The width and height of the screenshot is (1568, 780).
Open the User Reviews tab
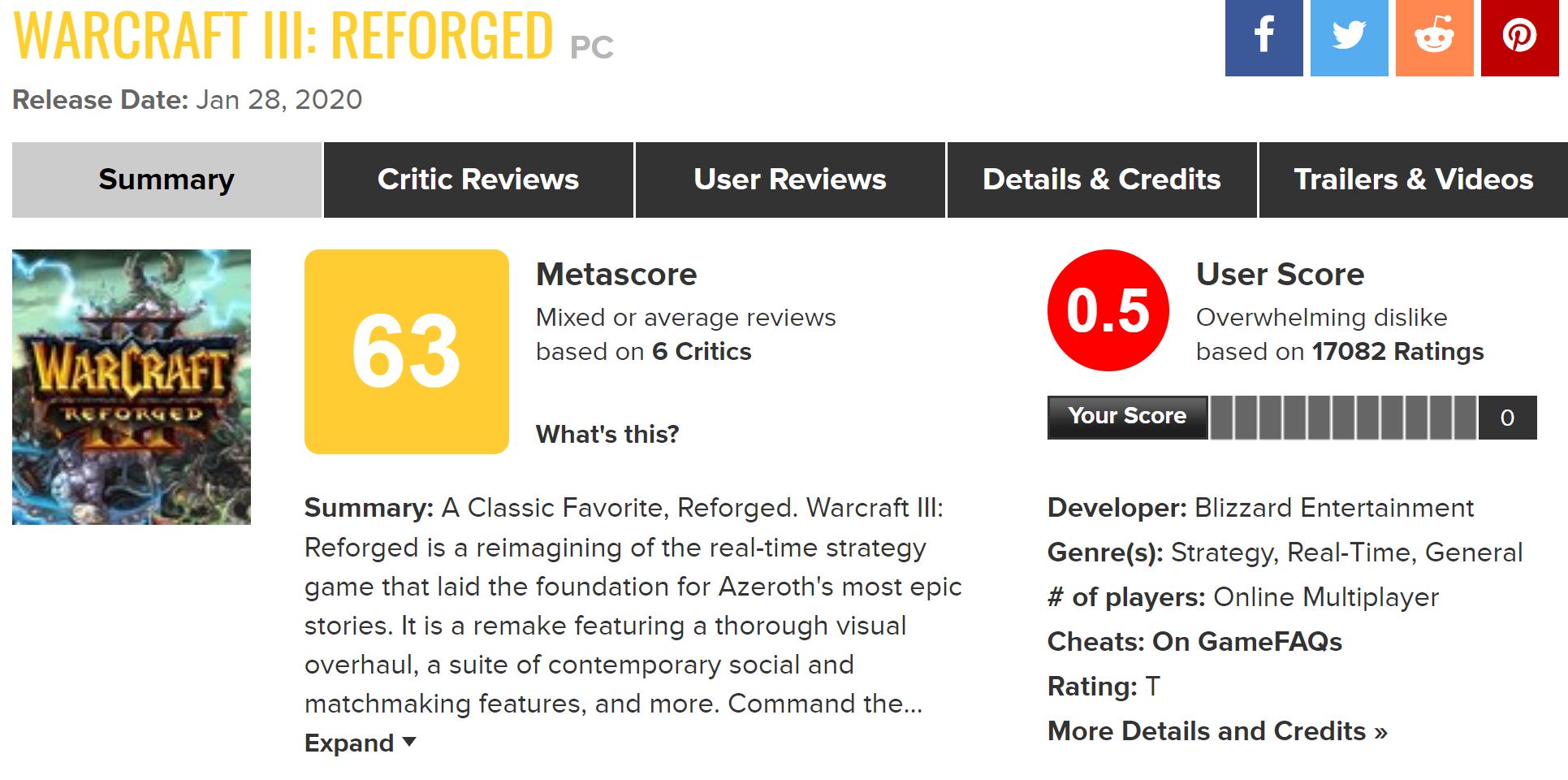coord(790,180)
